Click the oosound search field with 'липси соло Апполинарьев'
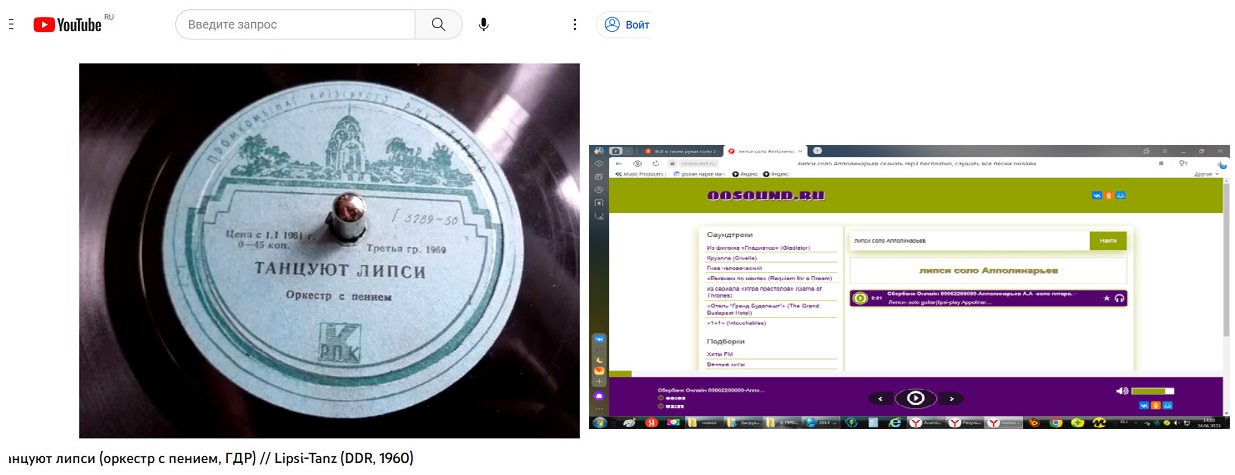The height and width of the screenshot is (475, 1235). point(969,241)
